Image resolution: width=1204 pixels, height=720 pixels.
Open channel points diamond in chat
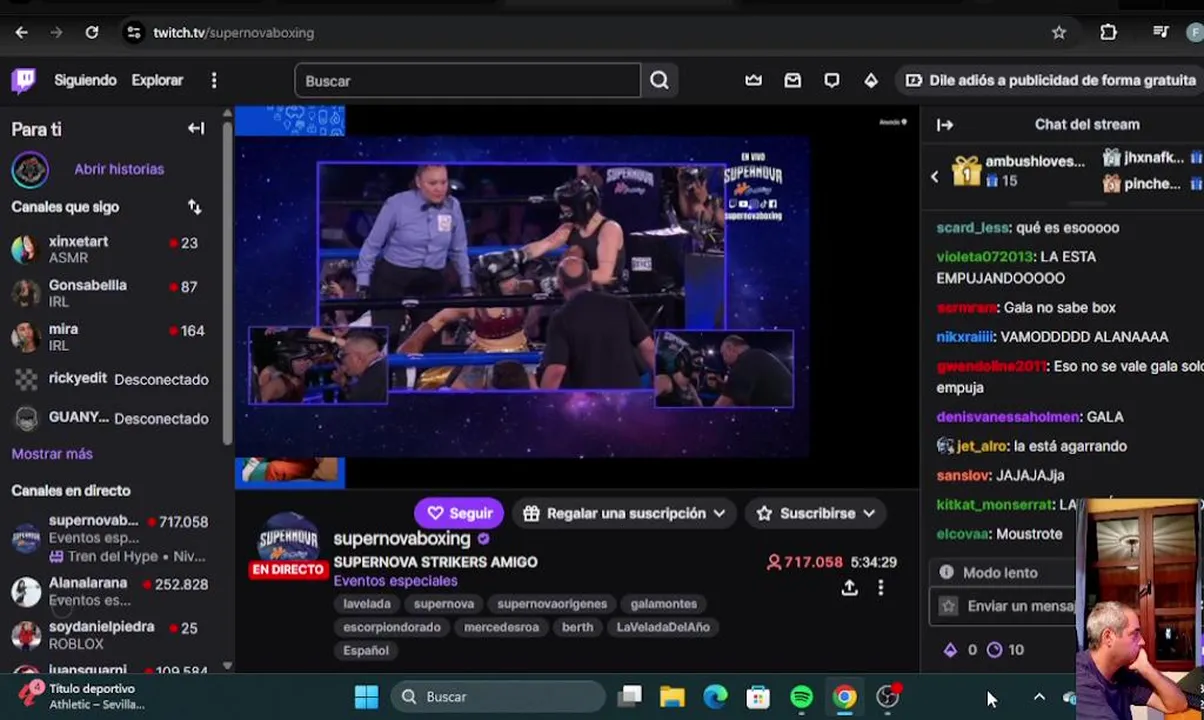tap(950, 650)
